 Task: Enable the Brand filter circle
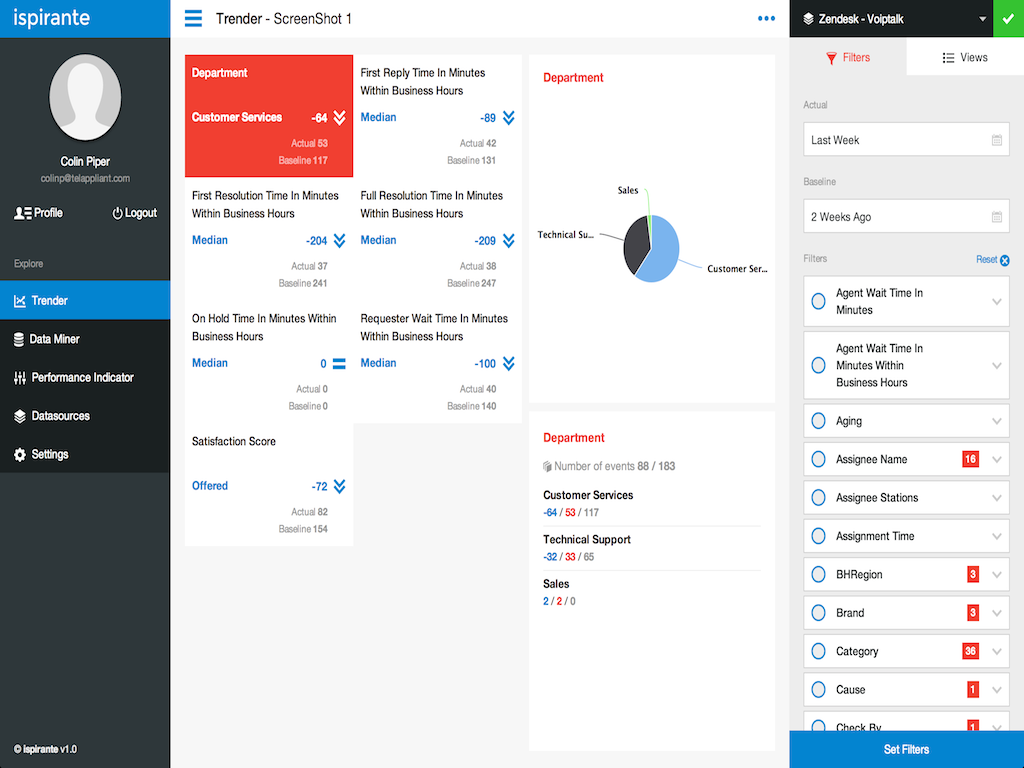point(818,613)
